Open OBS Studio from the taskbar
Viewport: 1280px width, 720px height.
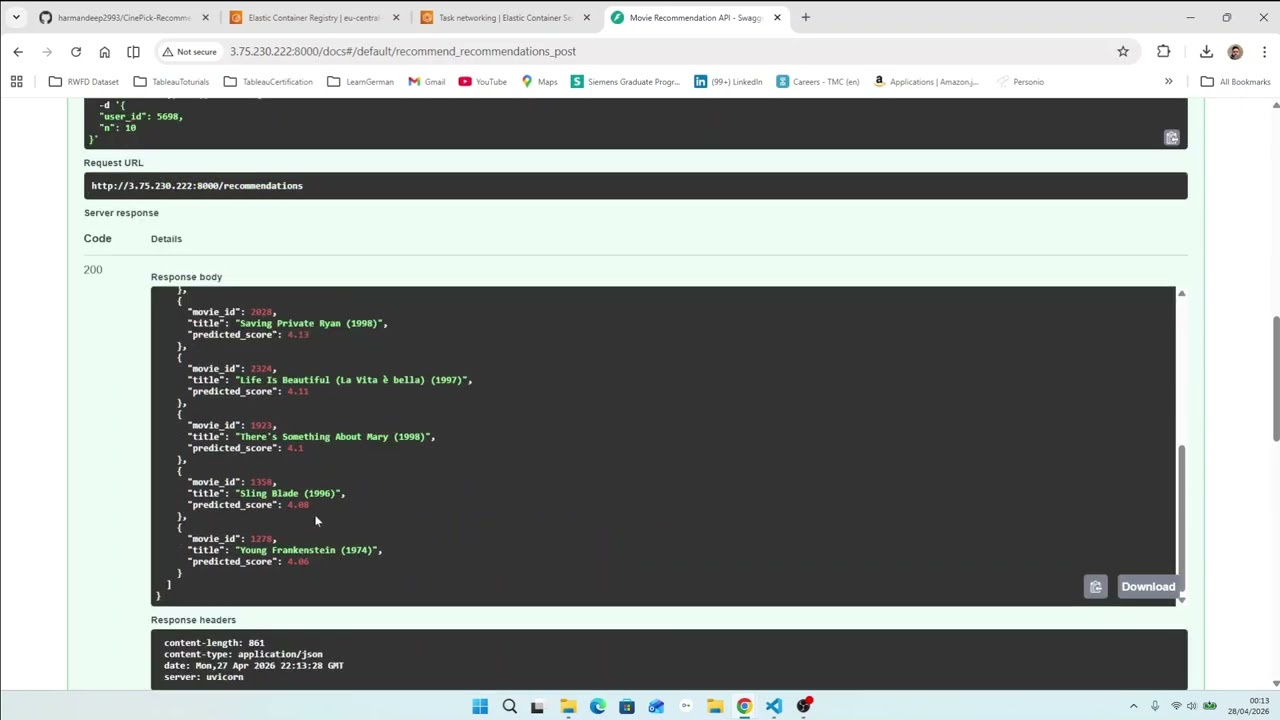[x=803, y=706]
